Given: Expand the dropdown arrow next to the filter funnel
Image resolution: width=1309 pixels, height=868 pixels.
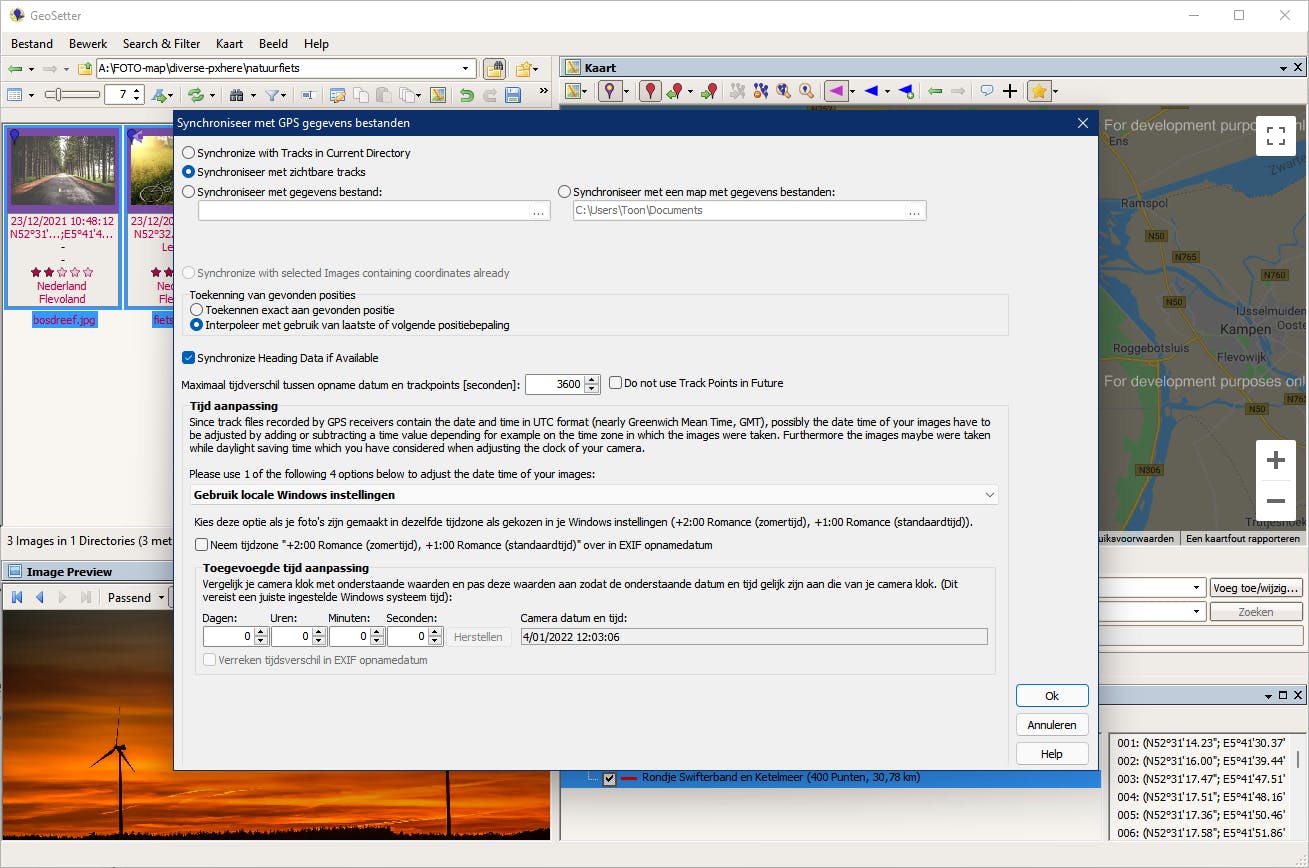Looking at the screenshot, I should (x=285, y=95).
